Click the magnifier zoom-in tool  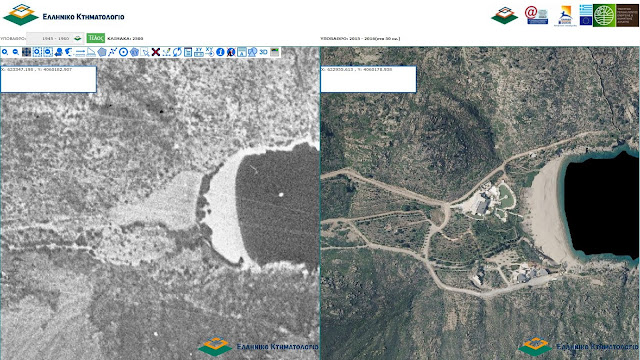[x=5, y=52]
